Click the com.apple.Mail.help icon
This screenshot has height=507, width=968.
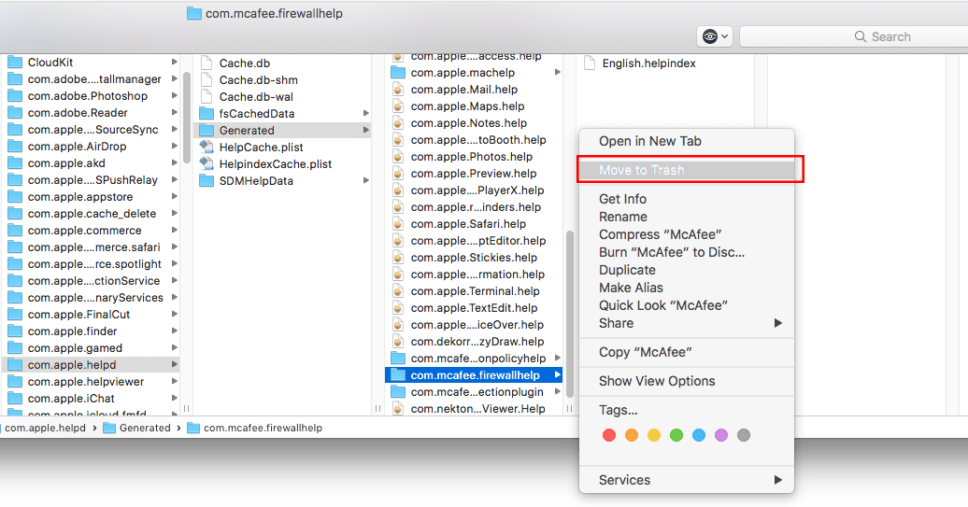[x=398, y=90]
